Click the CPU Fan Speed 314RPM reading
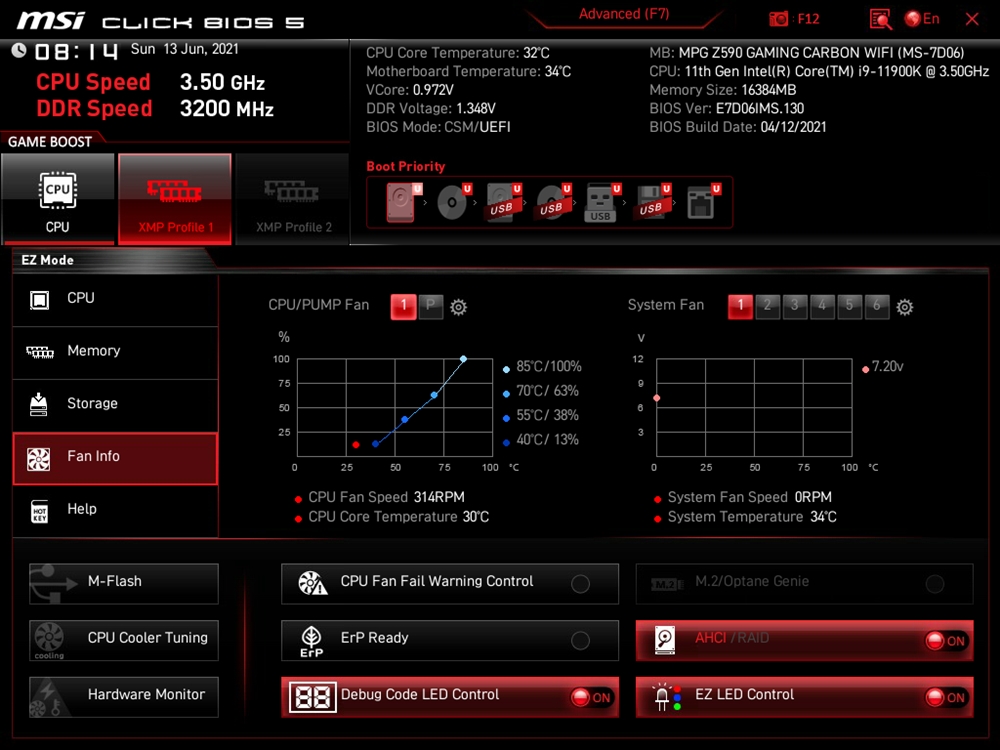The image size is (1000, 750). click(386, 497)
